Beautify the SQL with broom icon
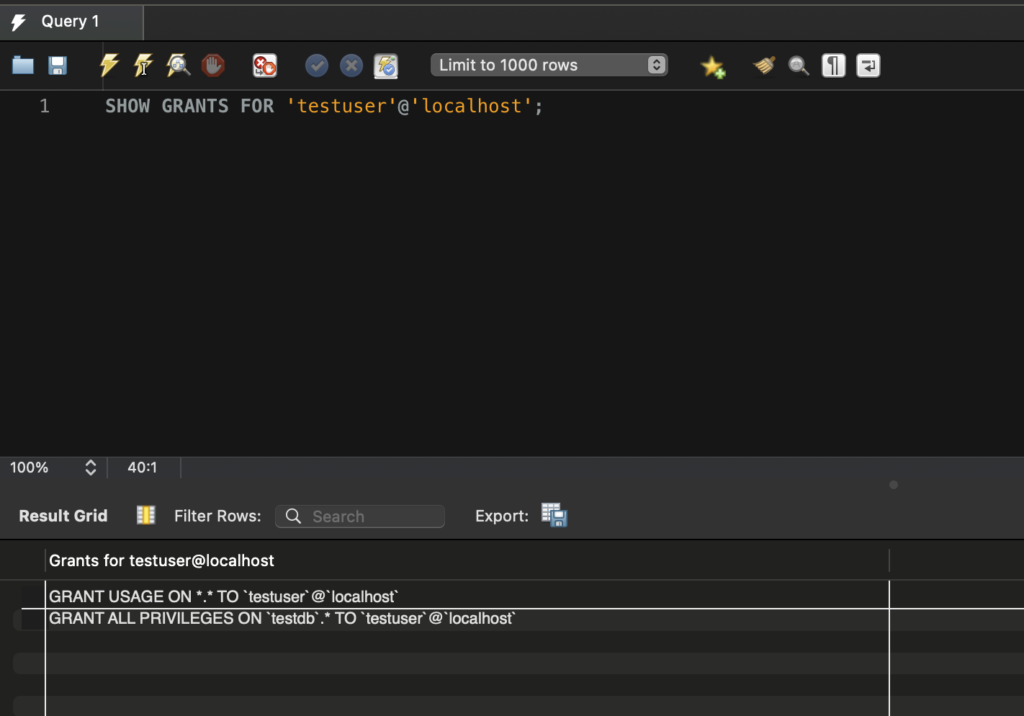Image resolution: width=1024 pixels, height=716 pixels. tap(764, 66)
